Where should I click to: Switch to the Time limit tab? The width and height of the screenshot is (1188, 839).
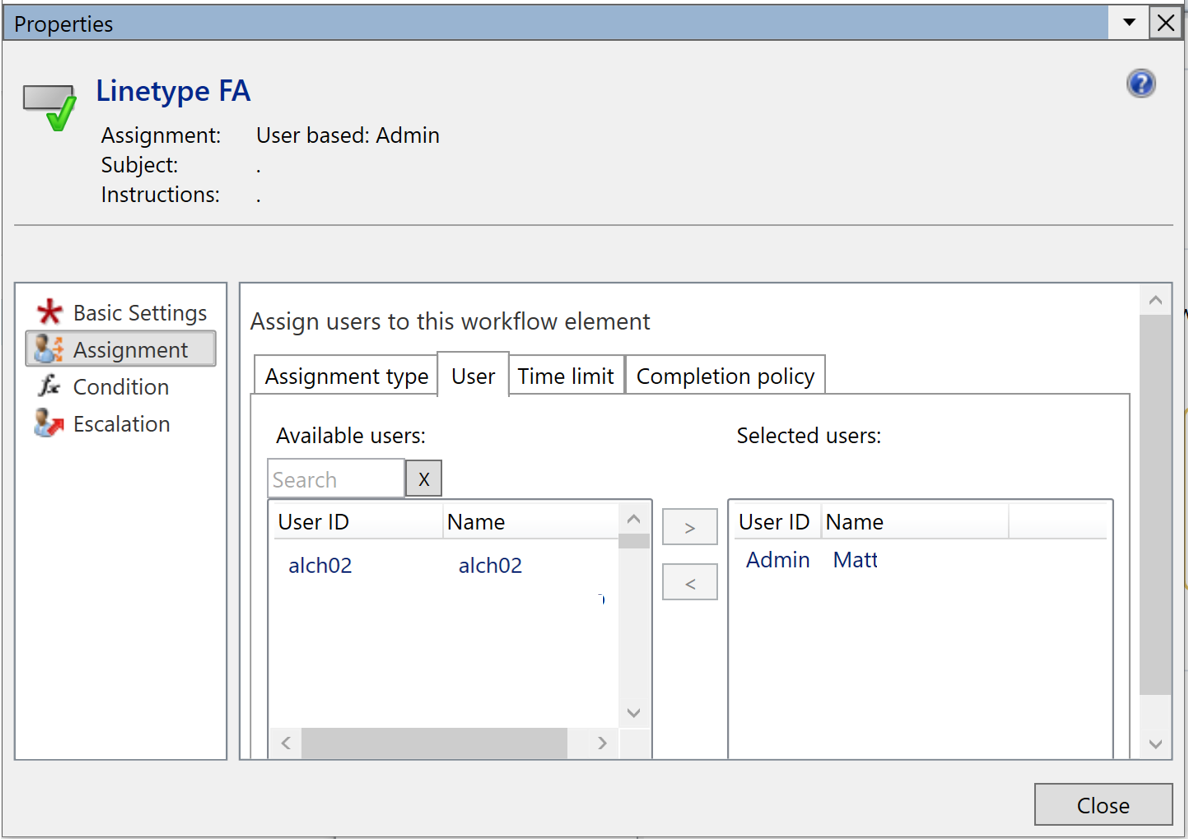click(x=566, y=376)
